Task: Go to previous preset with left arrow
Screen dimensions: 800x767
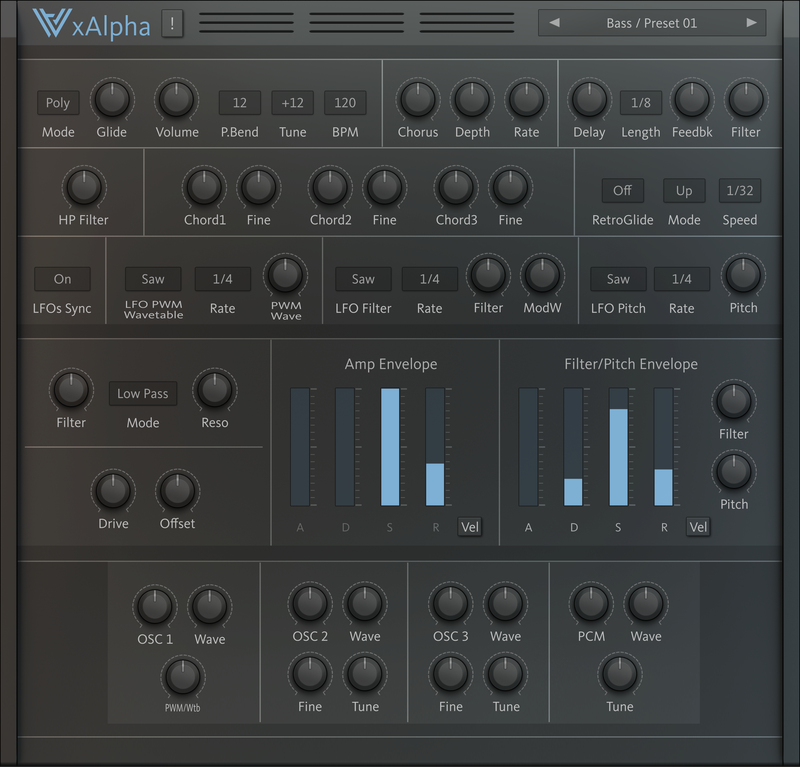Action: (x=555, y=23)
